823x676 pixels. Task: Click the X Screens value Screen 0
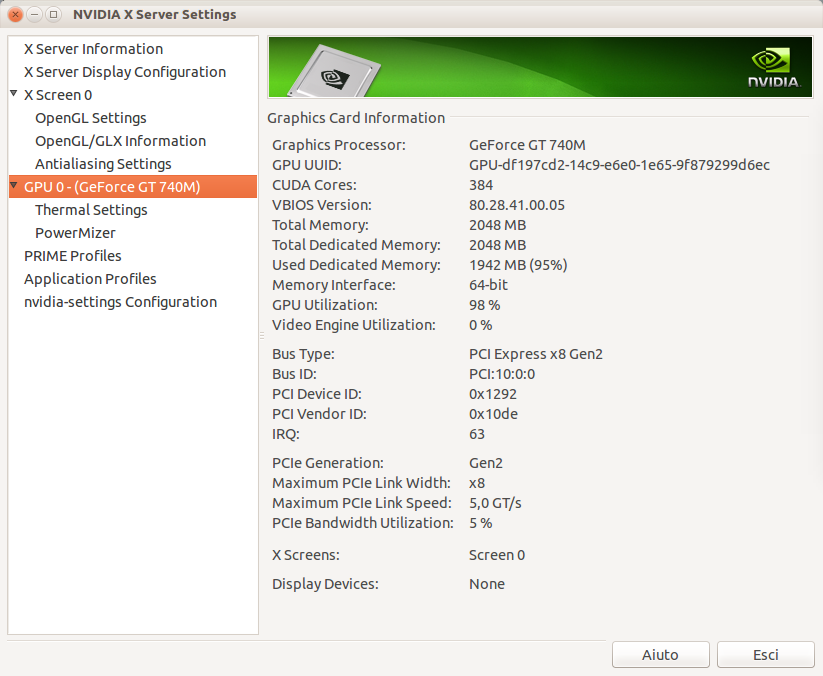497,555
